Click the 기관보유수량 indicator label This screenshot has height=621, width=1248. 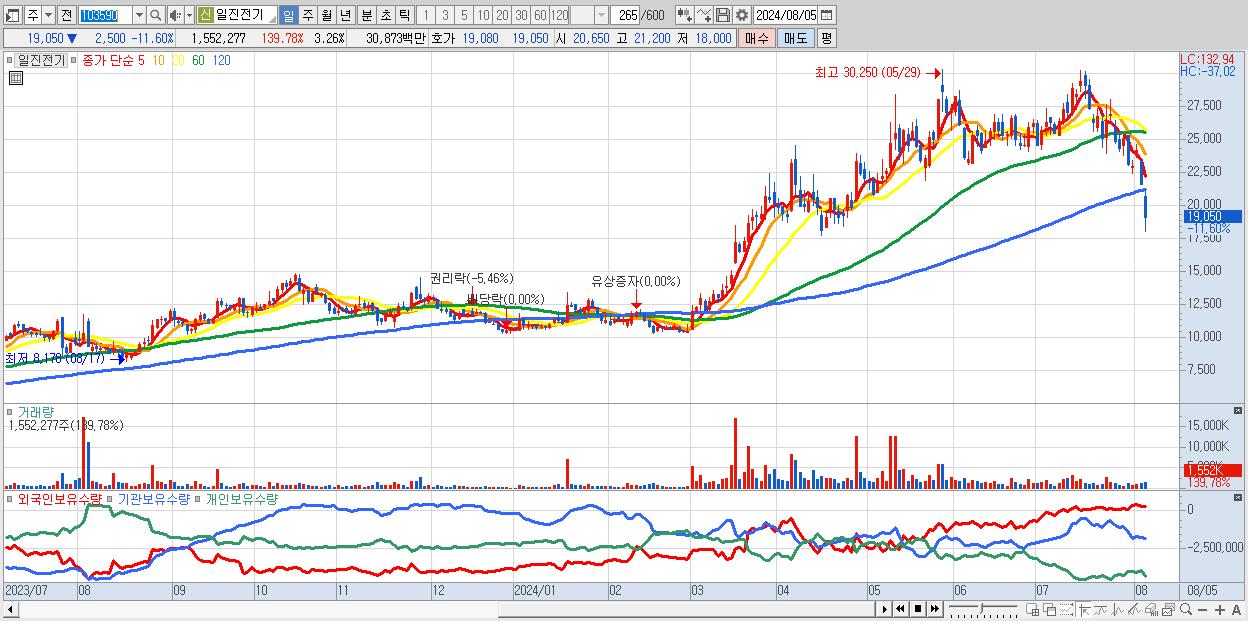(153, 498)
